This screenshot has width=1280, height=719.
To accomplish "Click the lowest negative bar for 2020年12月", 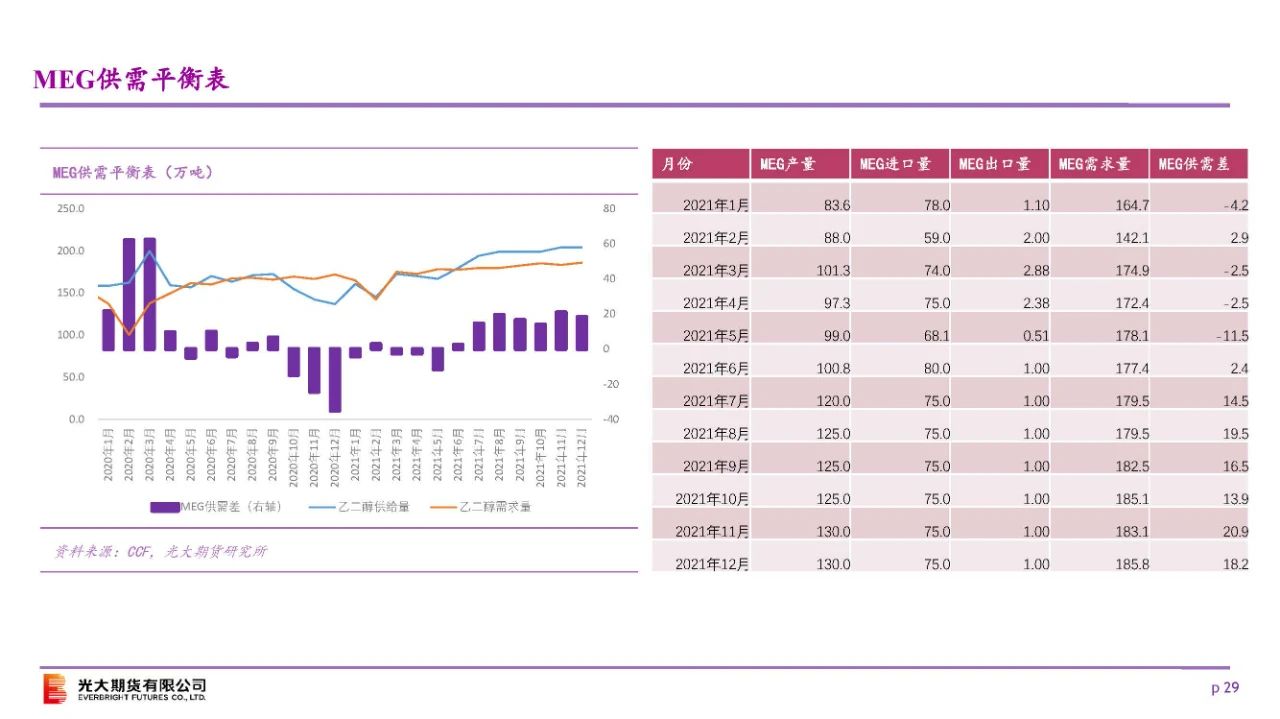I will (x=335, y=380).
